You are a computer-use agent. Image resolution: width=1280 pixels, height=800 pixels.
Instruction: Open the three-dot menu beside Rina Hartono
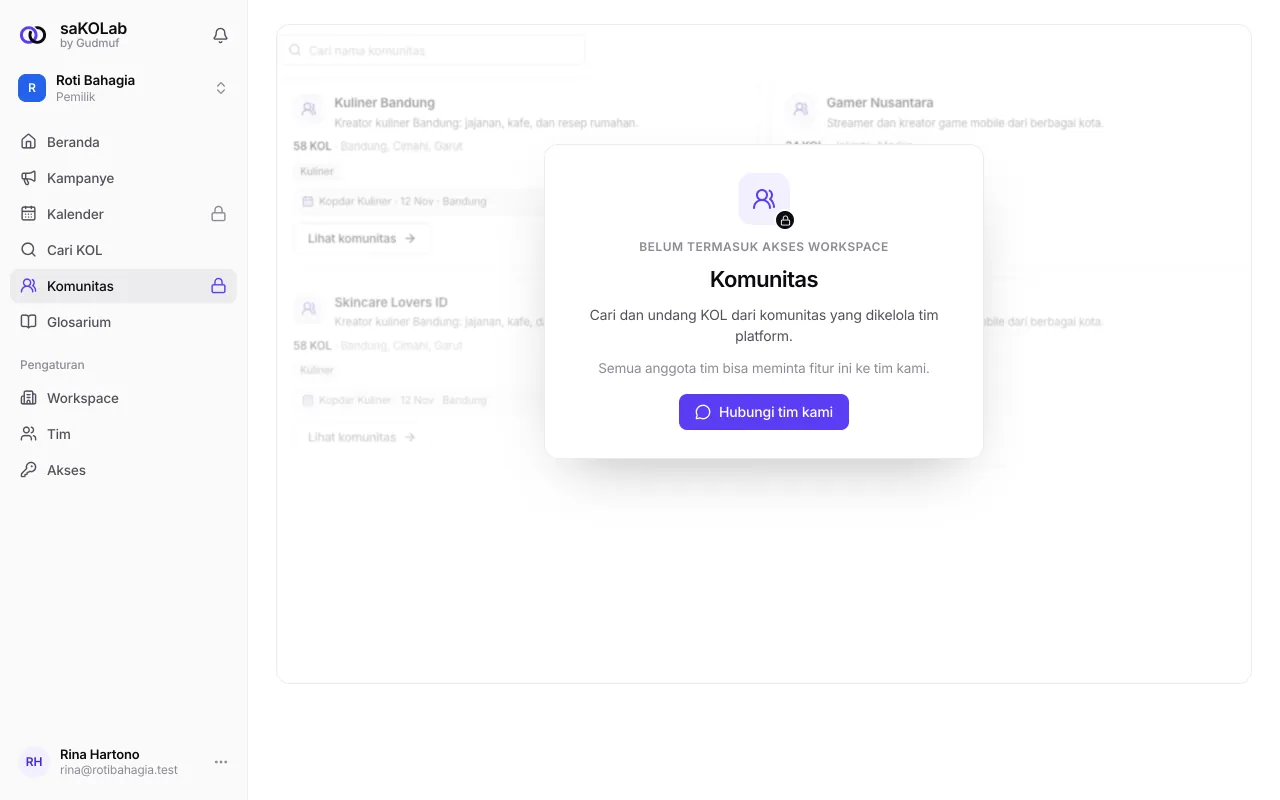[221, 762]
